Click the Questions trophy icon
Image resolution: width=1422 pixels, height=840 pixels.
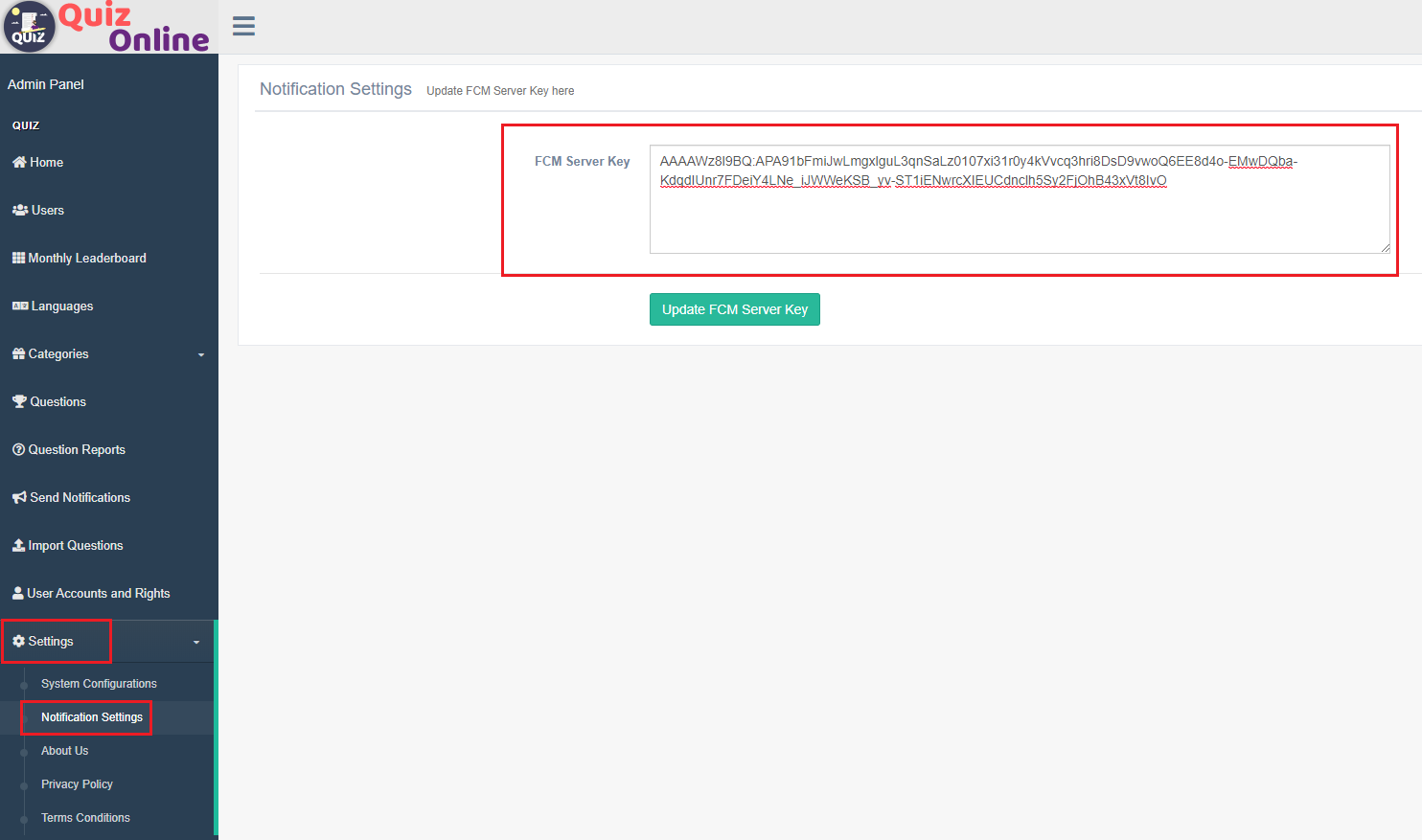(19, 401)
